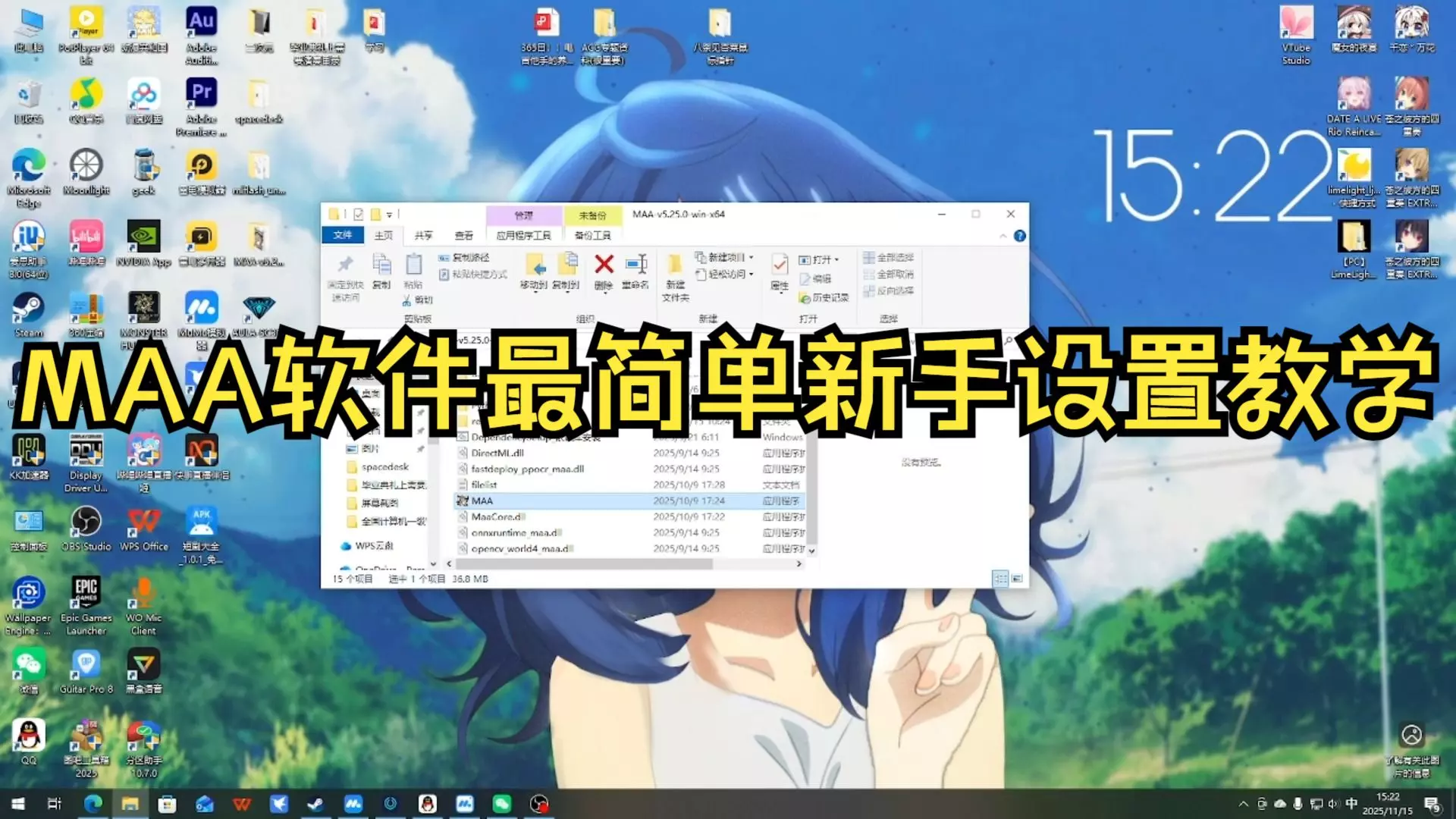Select the OBS Studio desktop icon

coord(86,529)
